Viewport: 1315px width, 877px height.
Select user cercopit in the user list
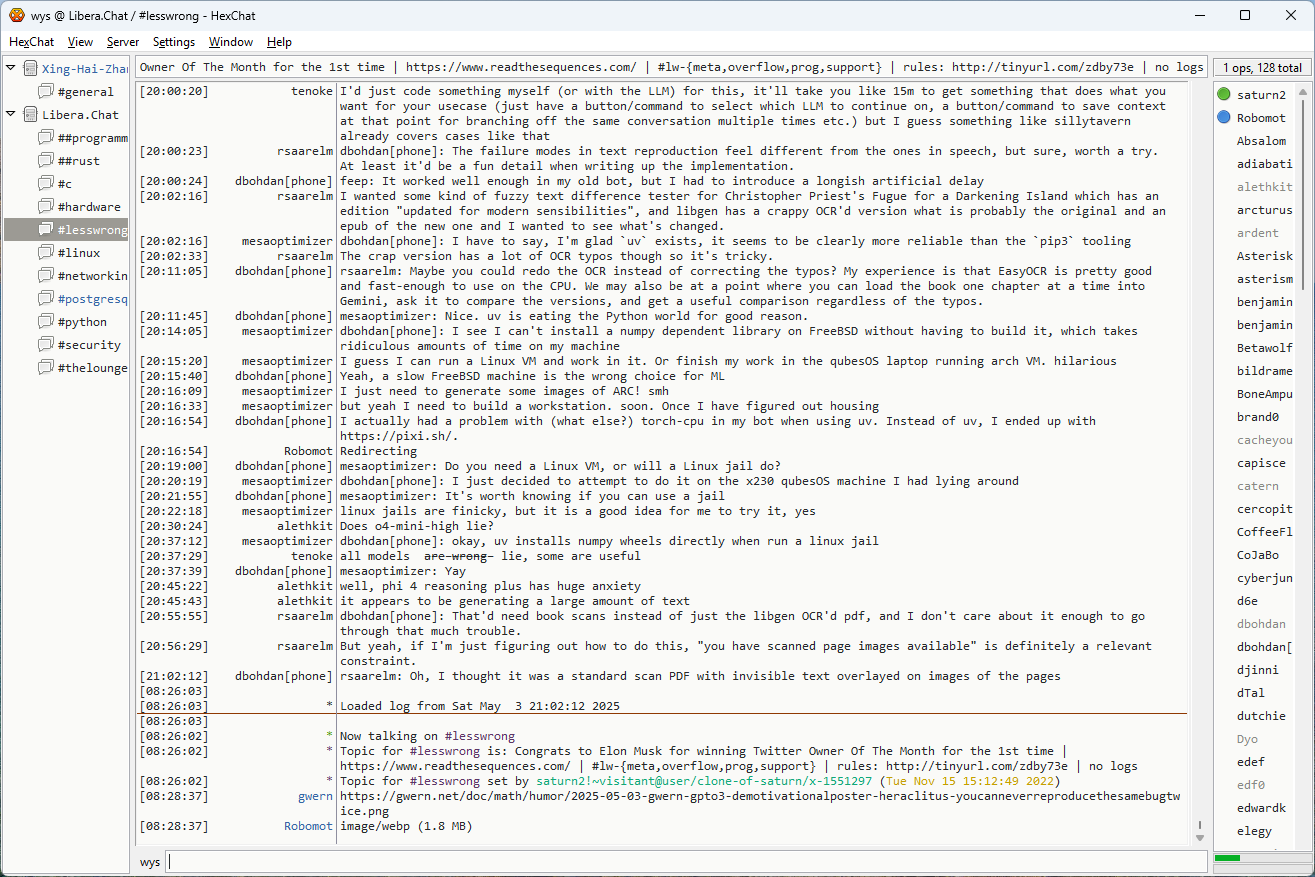(1264, 509)
